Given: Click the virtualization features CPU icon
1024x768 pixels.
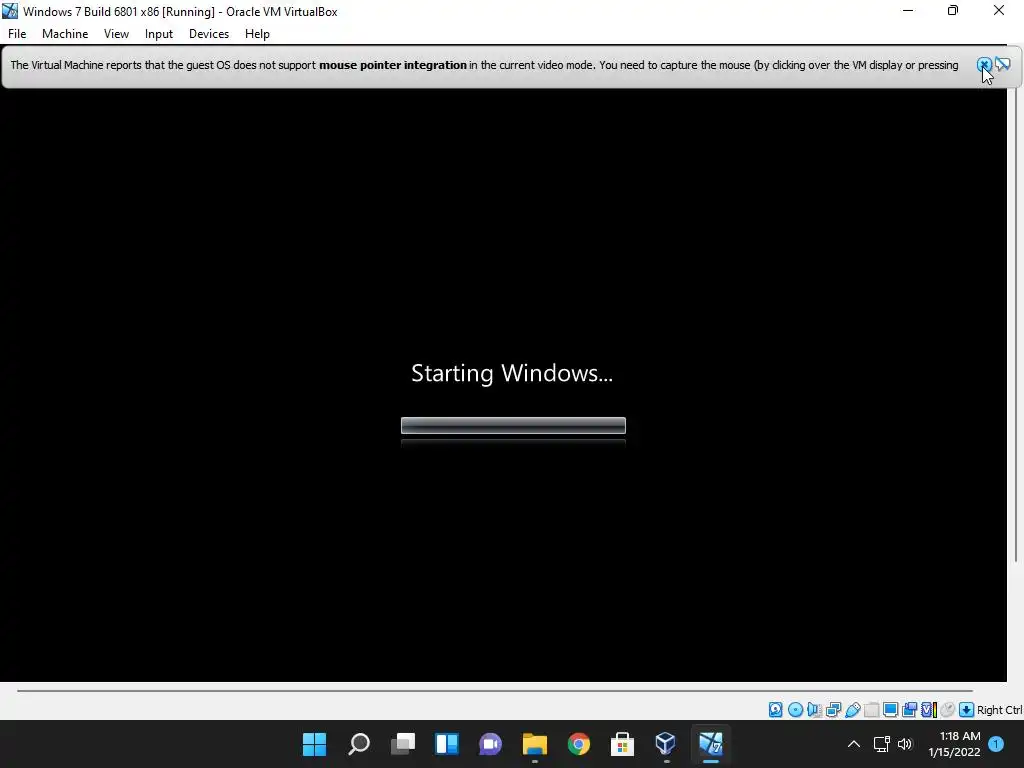Looking at the screenshot, I should (929, 710).
